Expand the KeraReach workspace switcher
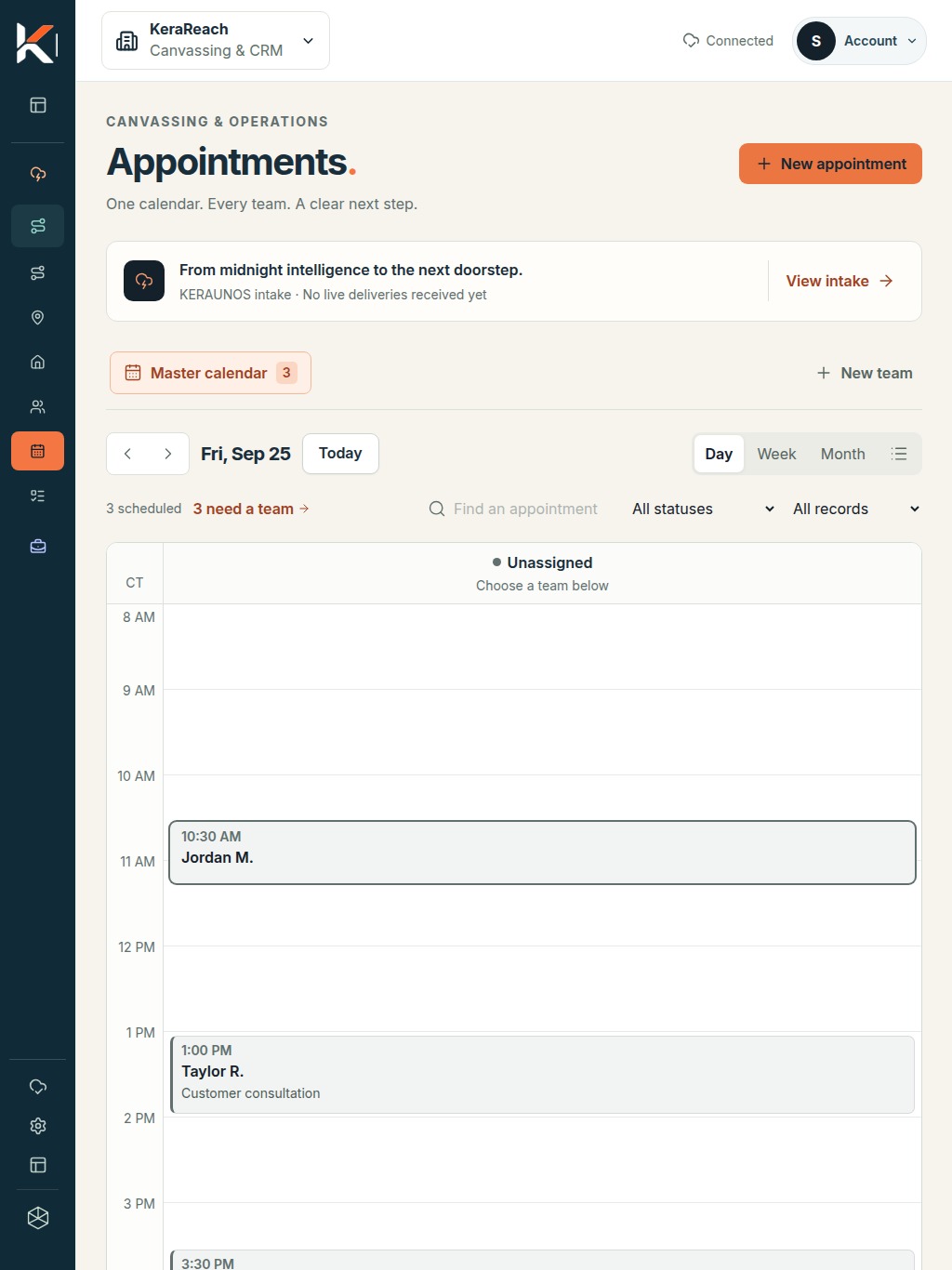The height and width of the screenshot is (1270, 952). pos(216,41)
